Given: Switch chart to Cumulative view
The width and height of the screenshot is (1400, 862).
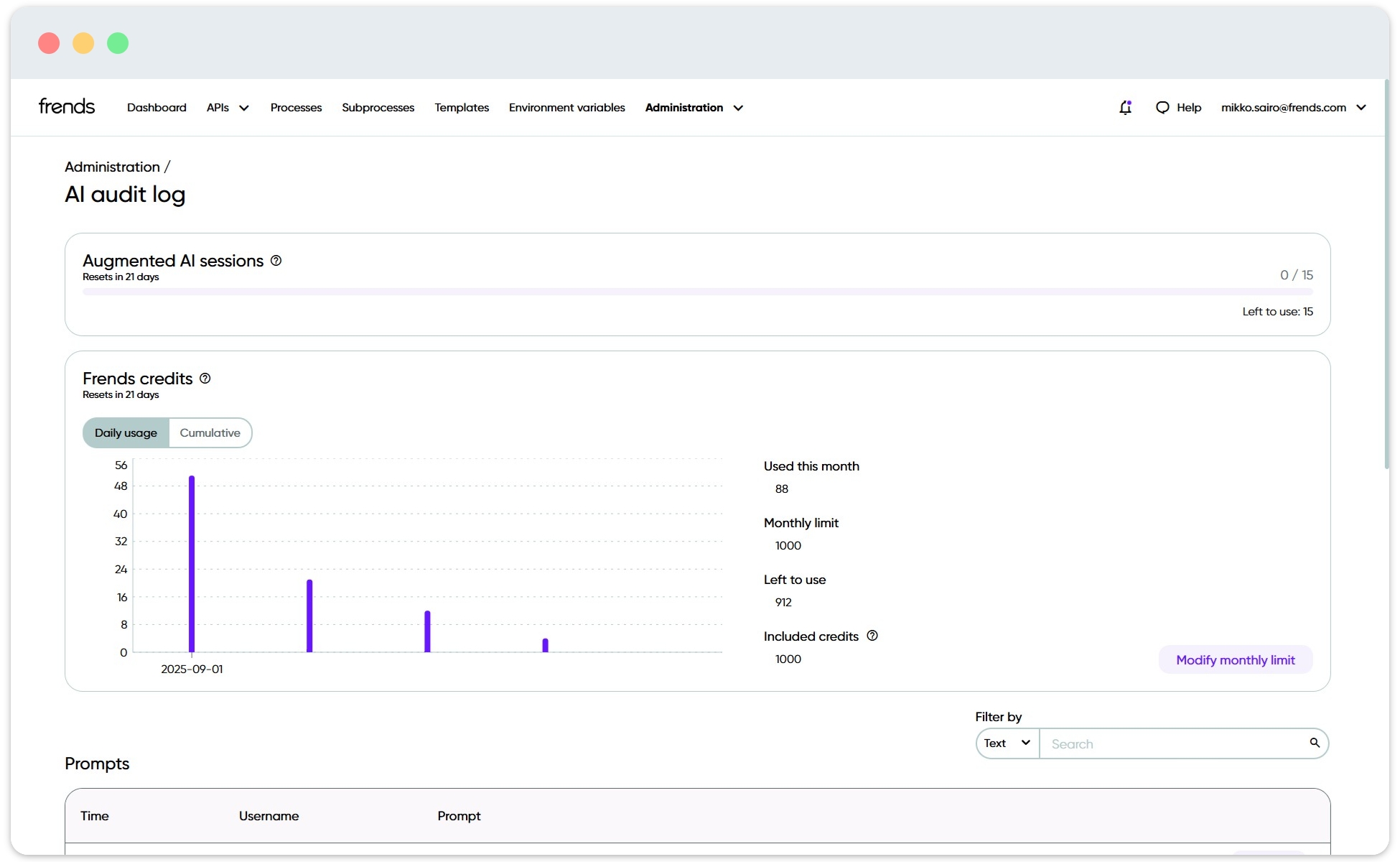Looking at the screenshot, I should point(210,433).
